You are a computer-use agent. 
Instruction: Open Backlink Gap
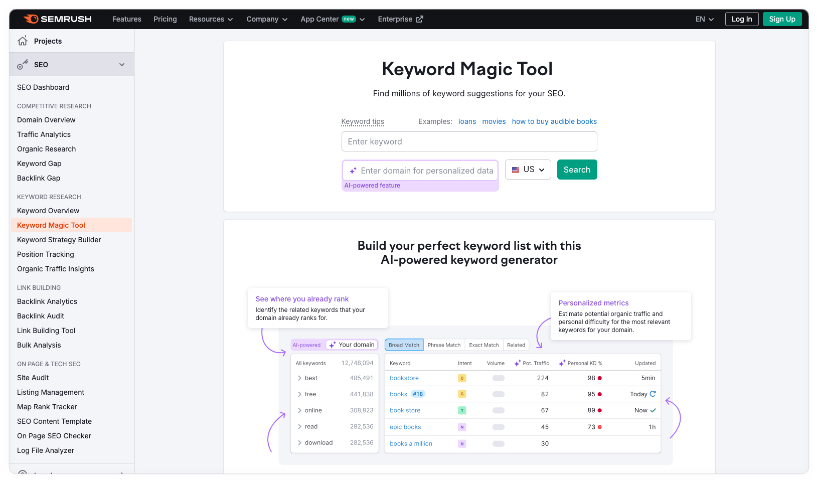[x=39, y=178]
